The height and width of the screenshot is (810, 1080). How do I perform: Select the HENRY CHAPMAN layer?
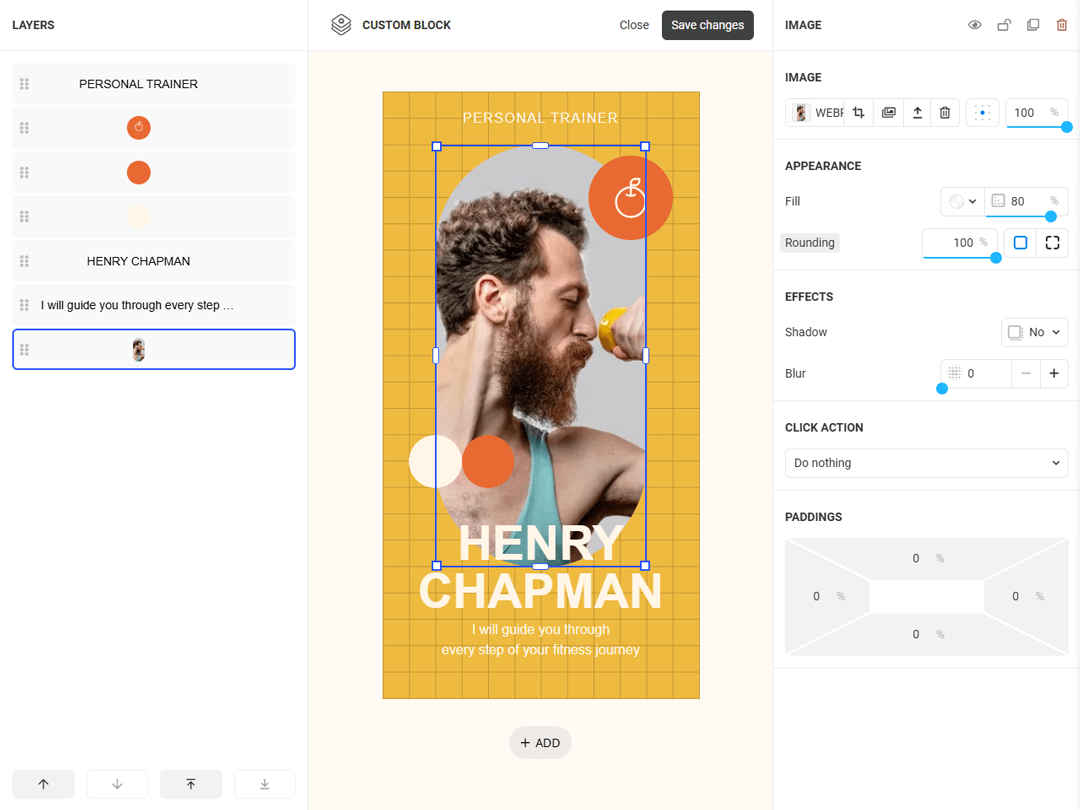(x=153, y=261)
